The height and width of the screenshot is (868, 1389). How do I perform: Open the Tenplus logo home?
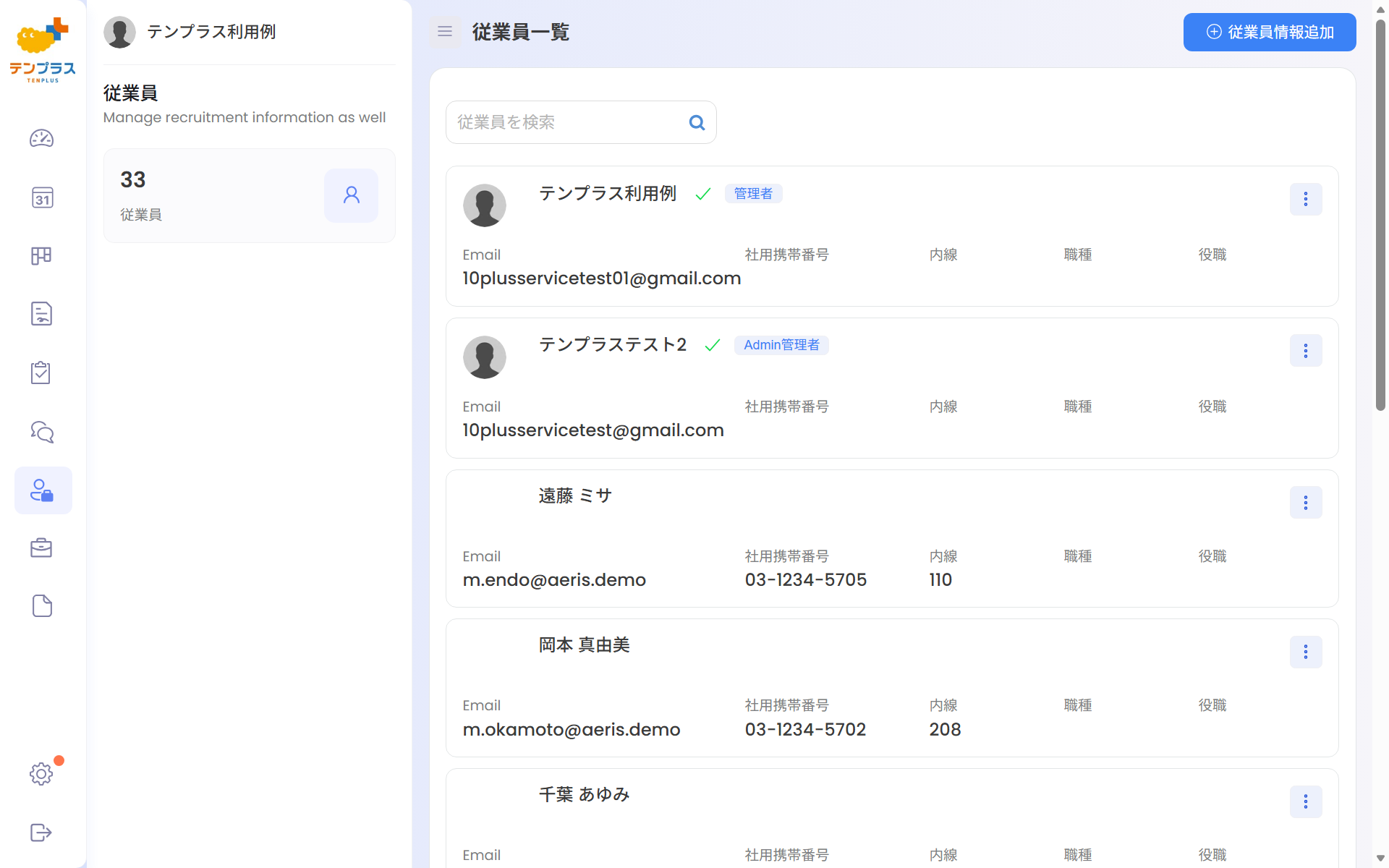(43, 50)
